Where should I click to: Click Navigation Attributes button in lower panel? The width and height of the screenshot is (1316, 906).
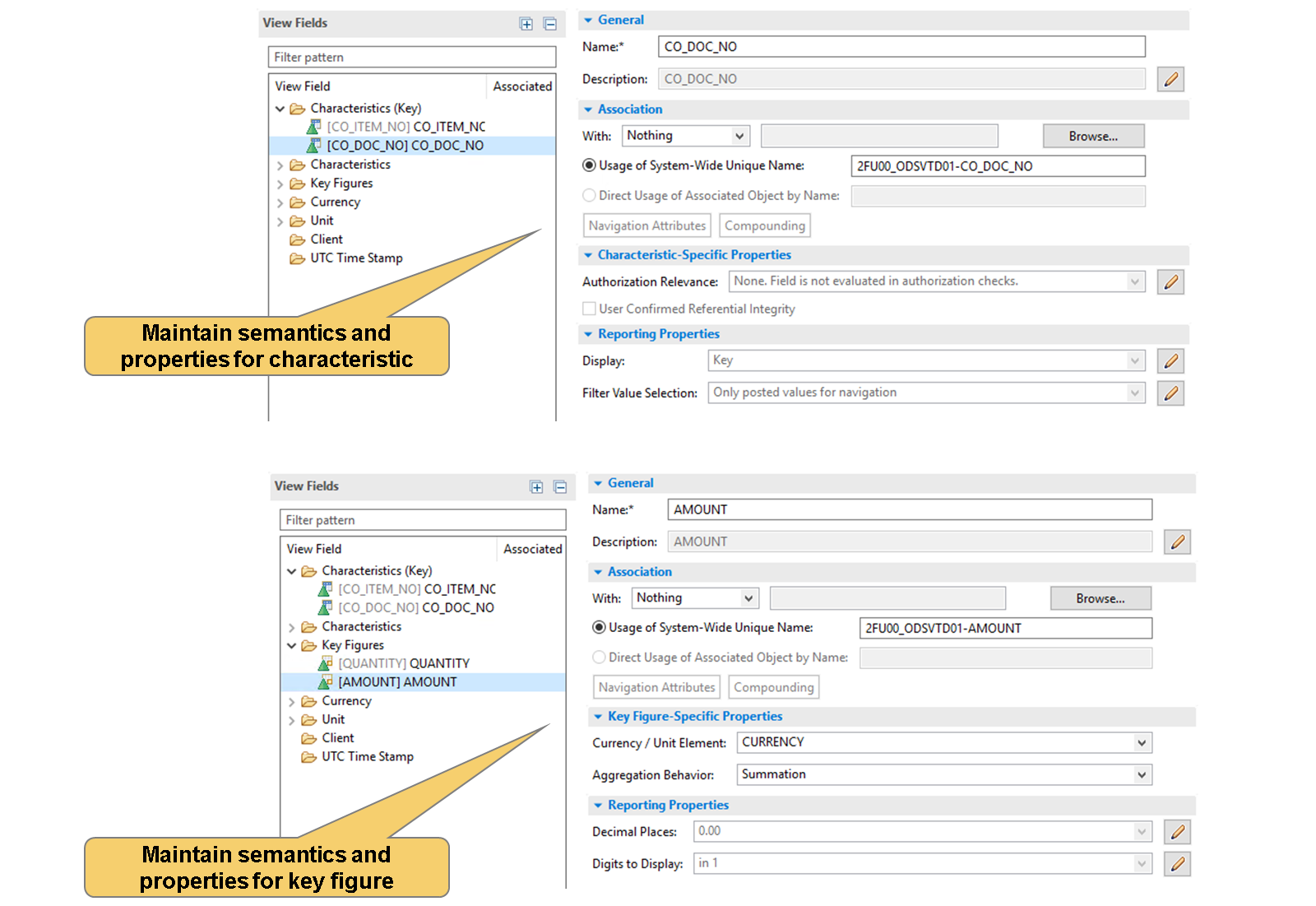(656, 687)
